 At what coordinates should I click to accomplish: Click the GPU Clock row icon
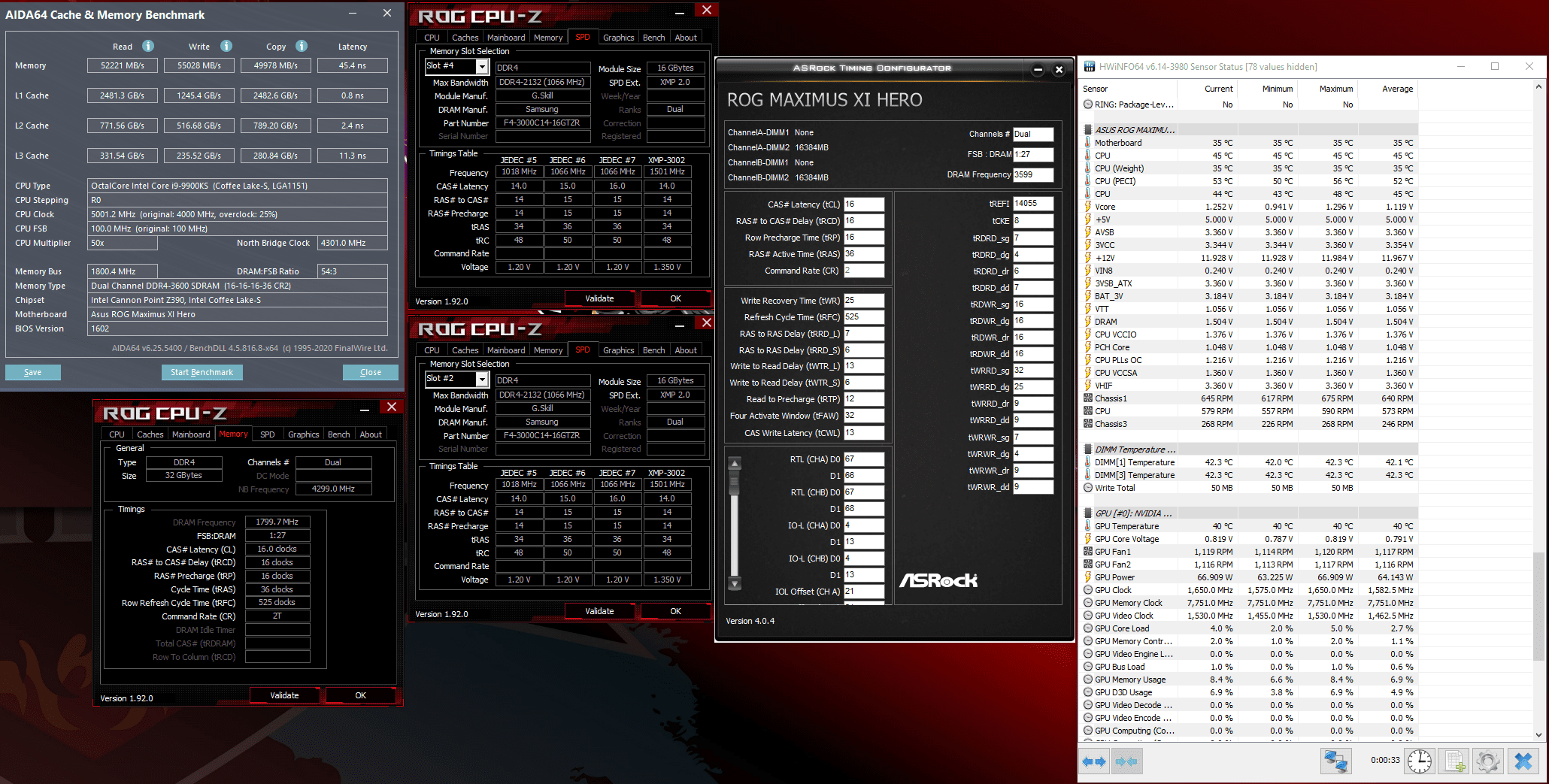tap(1088, 590)
